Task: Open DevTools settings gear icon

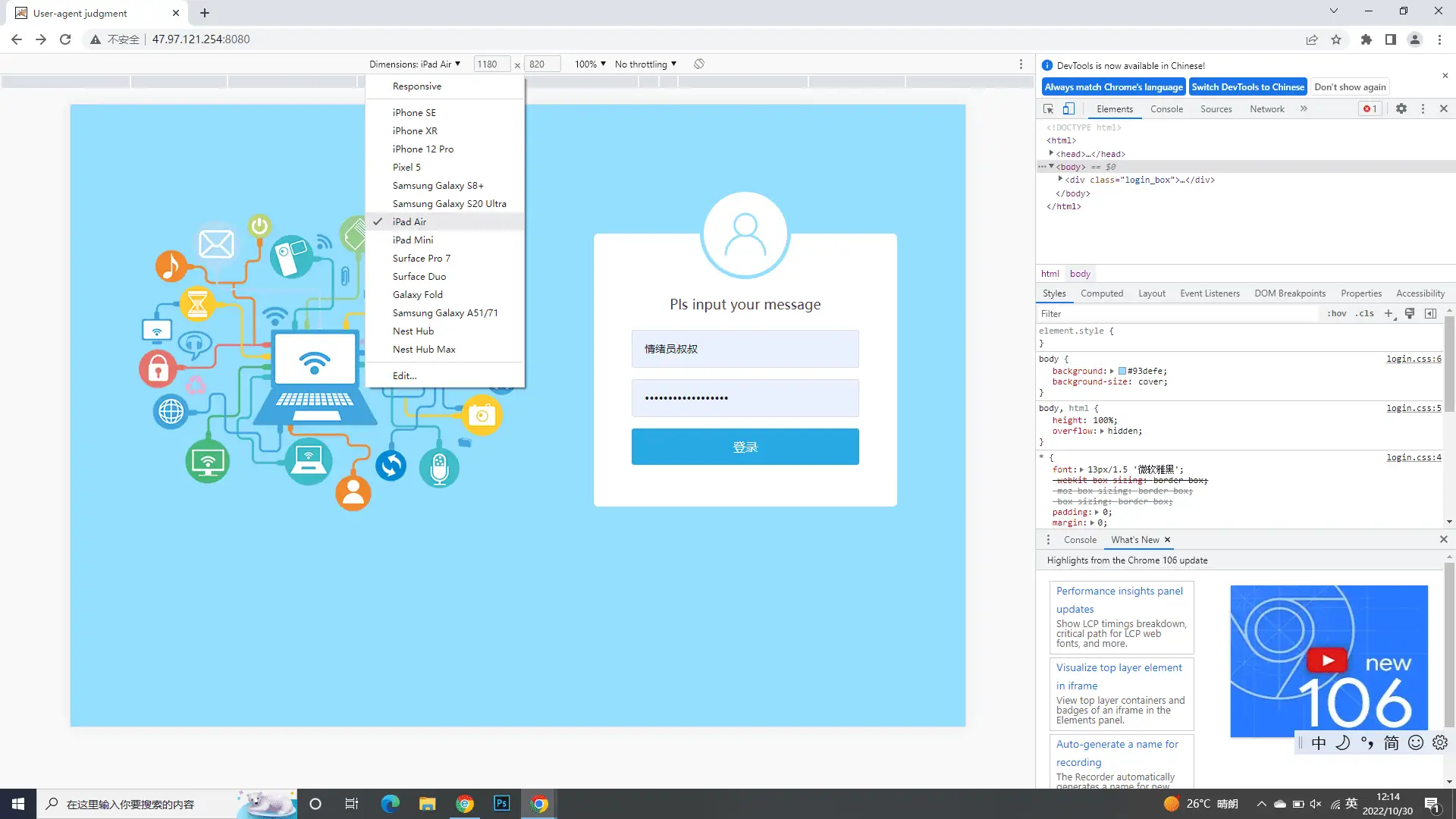Action: pyautogui.click(x=1401, y=109)
